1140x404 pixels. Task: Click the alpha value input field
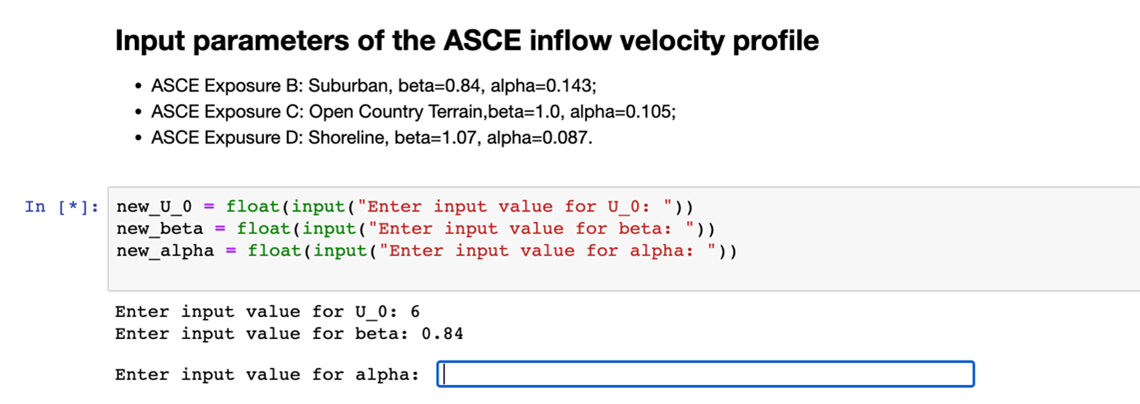point(706,375)
